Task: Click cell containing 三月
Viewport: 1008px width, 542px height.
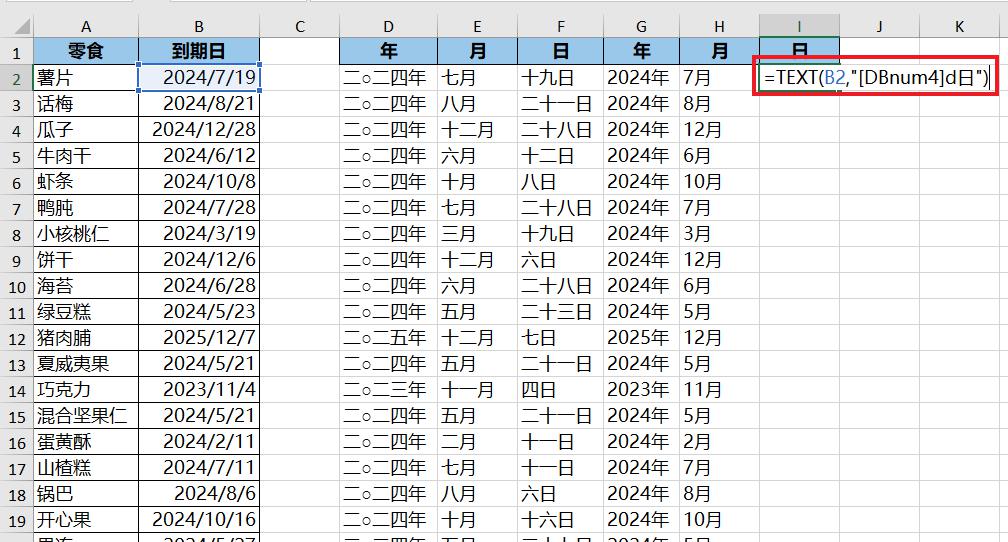Action: (477, 234)
